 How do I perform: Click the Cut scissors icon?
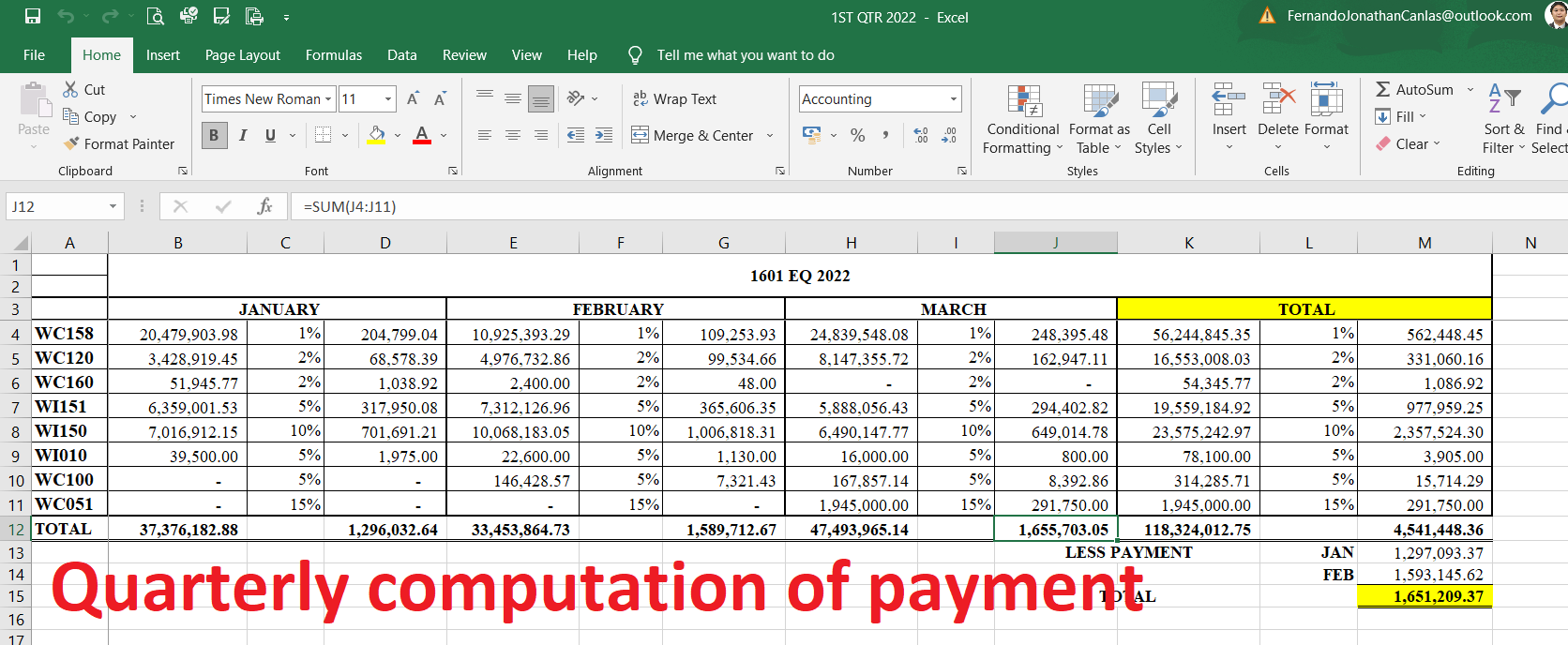point(70,89)
